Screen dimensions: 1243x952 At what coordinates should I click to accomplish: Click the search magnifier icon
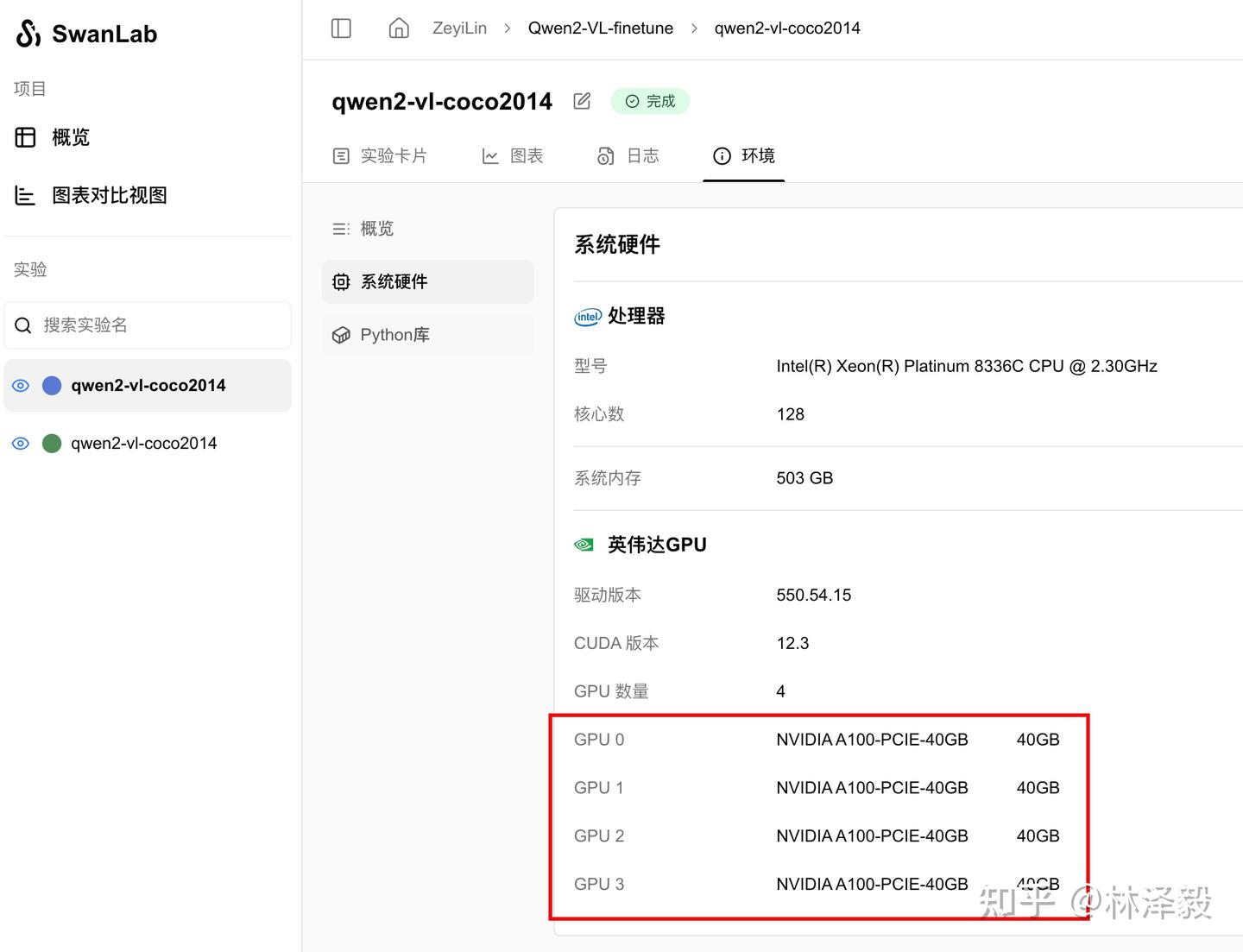pyautogui.click(x=23, y=325)
